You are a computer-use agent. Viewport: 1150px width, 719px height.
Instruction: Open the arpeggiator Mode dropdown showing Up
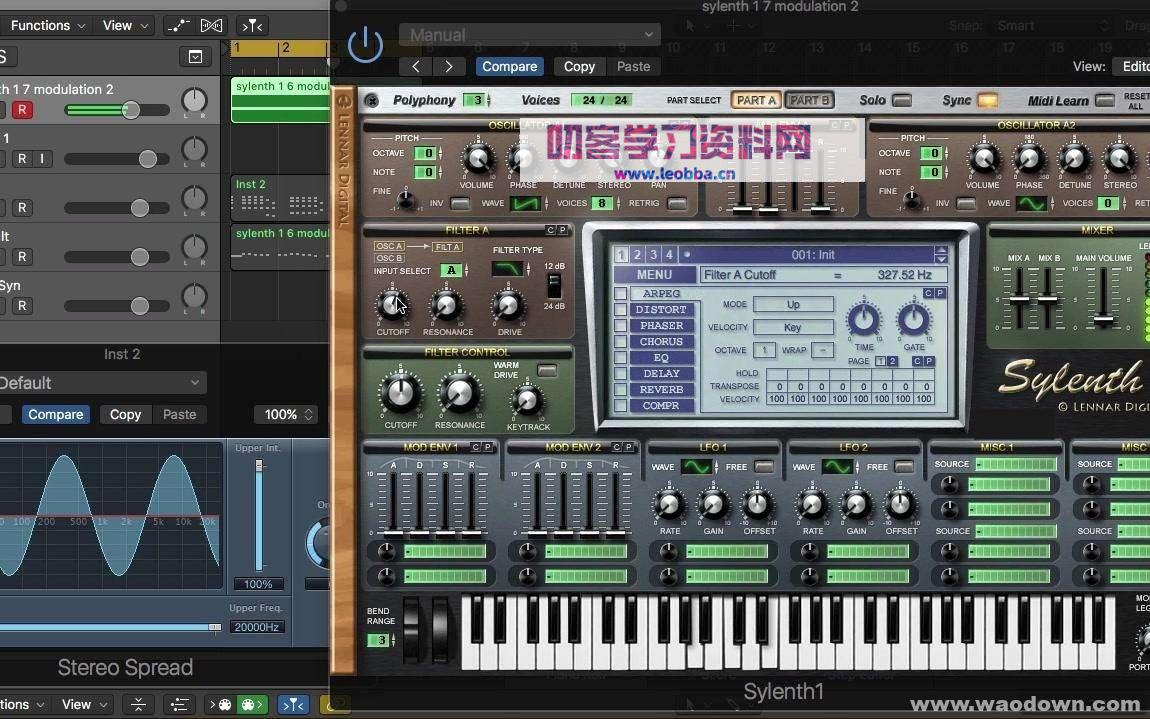pyautogui.click(x=793, y=304)
